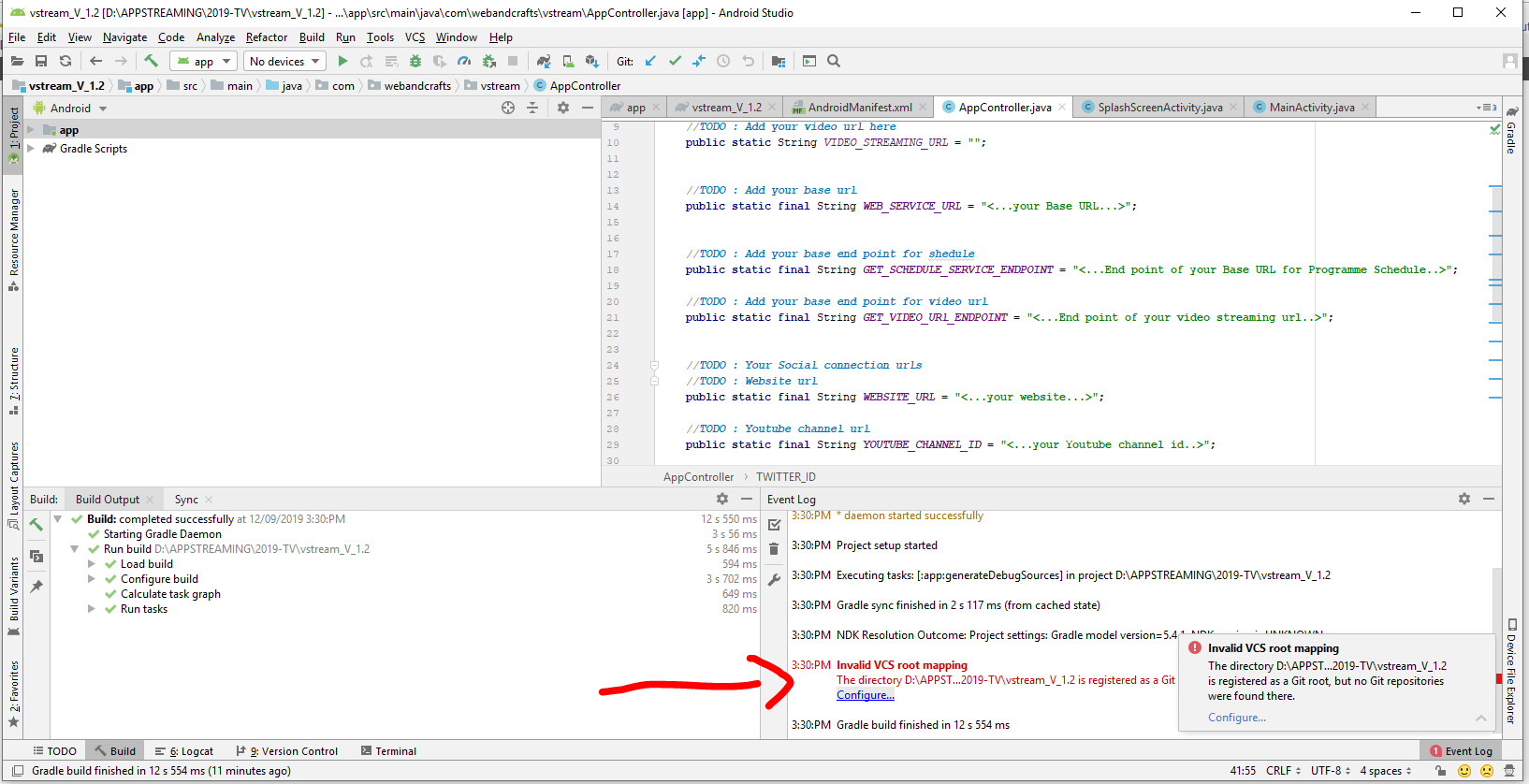Viewport: 1529px width, 784px height.
Task: Run app with the green play icon
Action: [x=342, y=61]
